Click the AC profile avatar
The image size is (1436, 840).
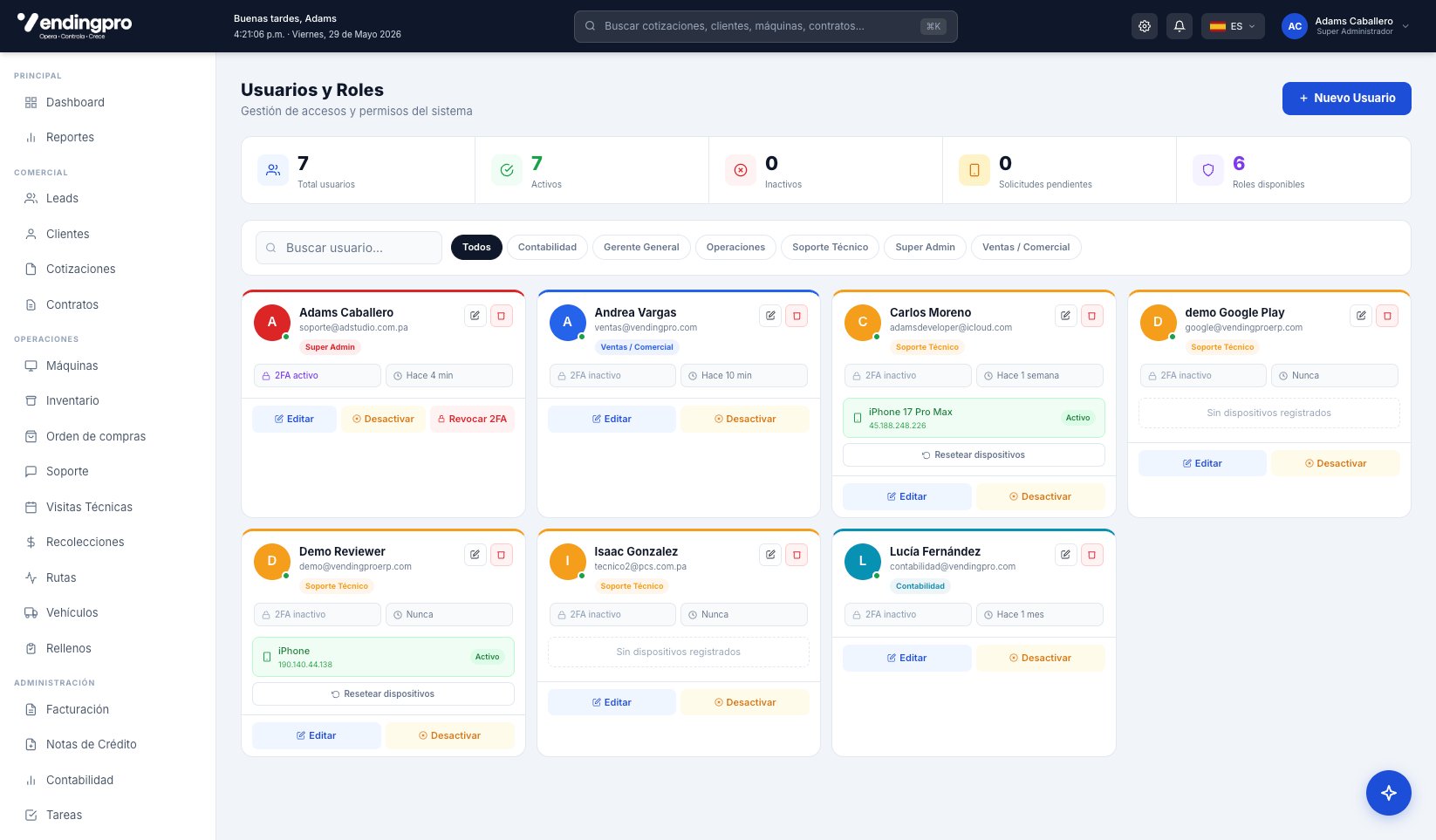pyautogui.click(x=1295, y=26)
